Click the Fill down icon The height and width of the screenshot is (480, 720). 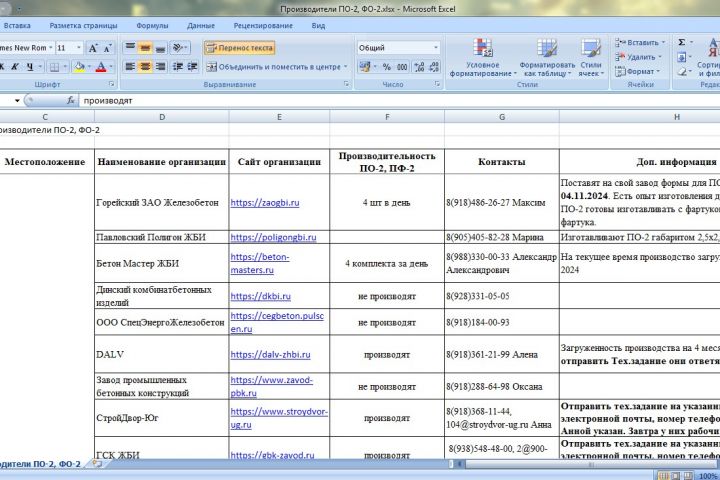[x=682, y=57]
